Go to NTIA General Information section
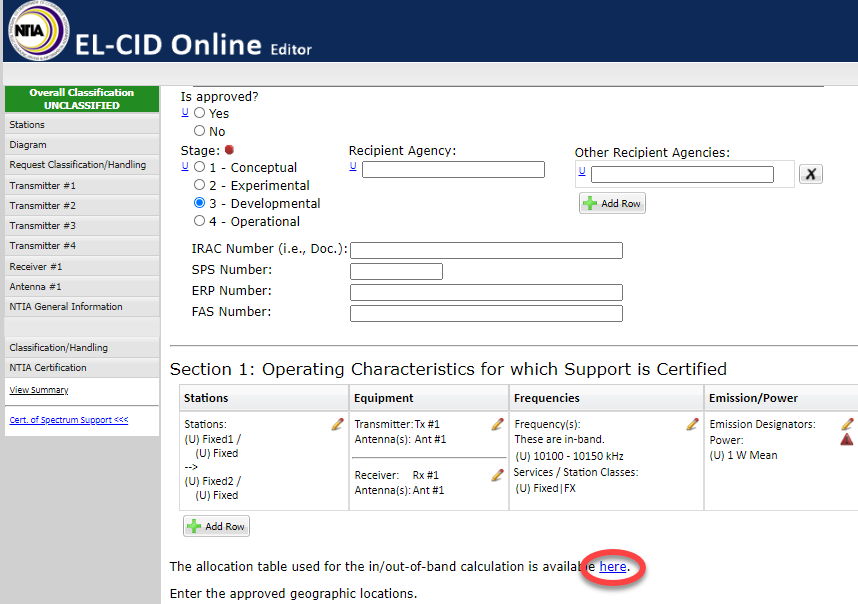Image resolution: width=858 pixels, height=604 pixels. 66,307
